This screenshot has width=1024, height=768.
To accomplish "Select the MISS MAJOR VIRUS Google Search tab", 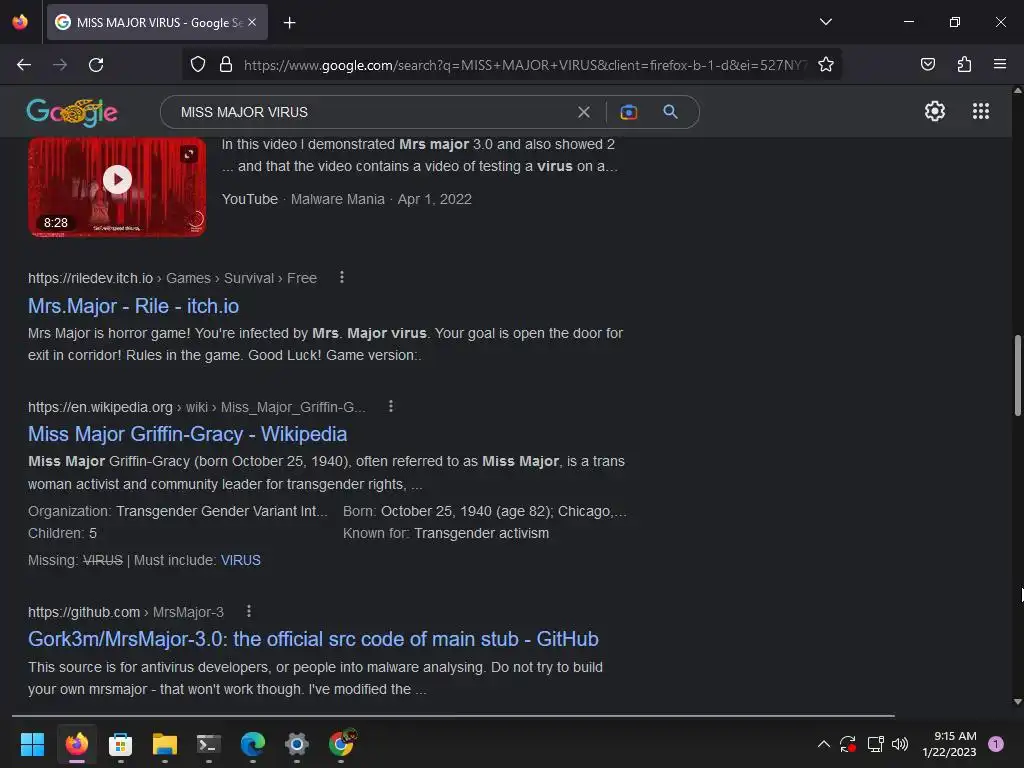I will pyautogui.click(x=157, y=22).
